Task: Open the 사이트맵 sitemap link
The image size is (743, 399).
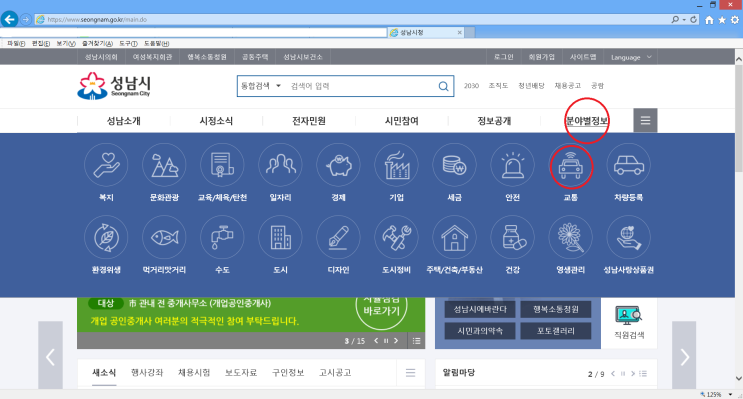Action: click(x=583, y=57)
